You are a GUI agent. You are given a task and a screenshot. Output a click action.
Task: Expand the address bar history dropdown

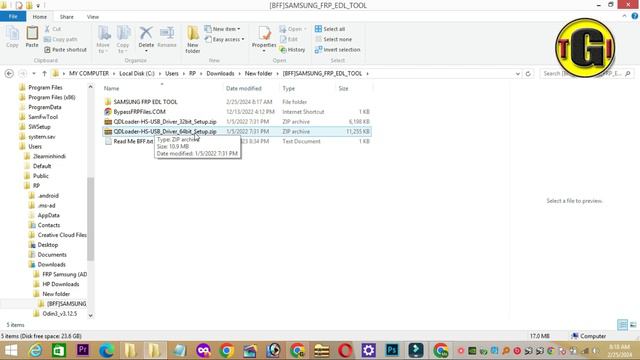coord(518,74)
